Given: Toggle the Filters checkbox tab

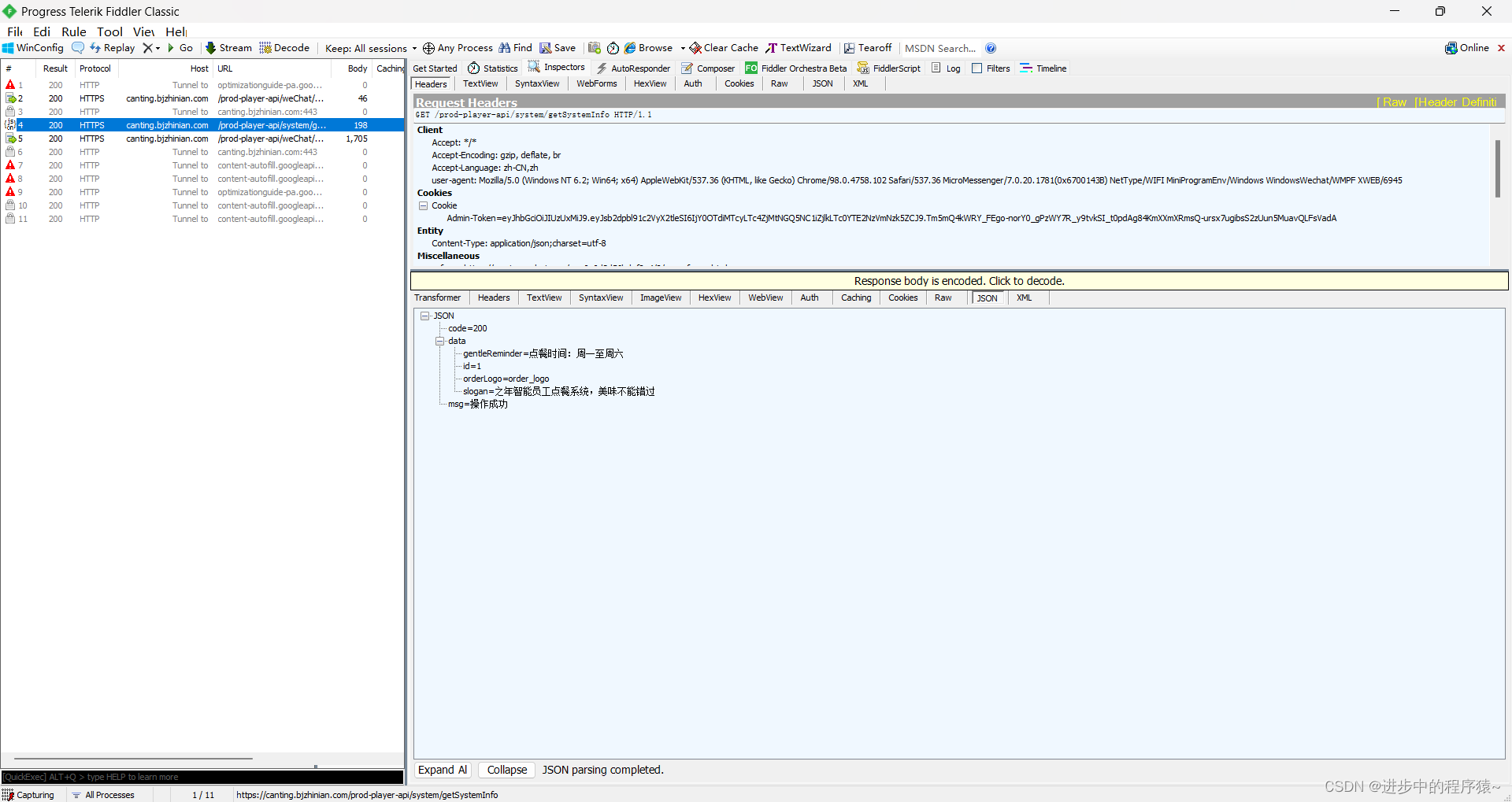Looking at the screenshot, I should 991,68.
